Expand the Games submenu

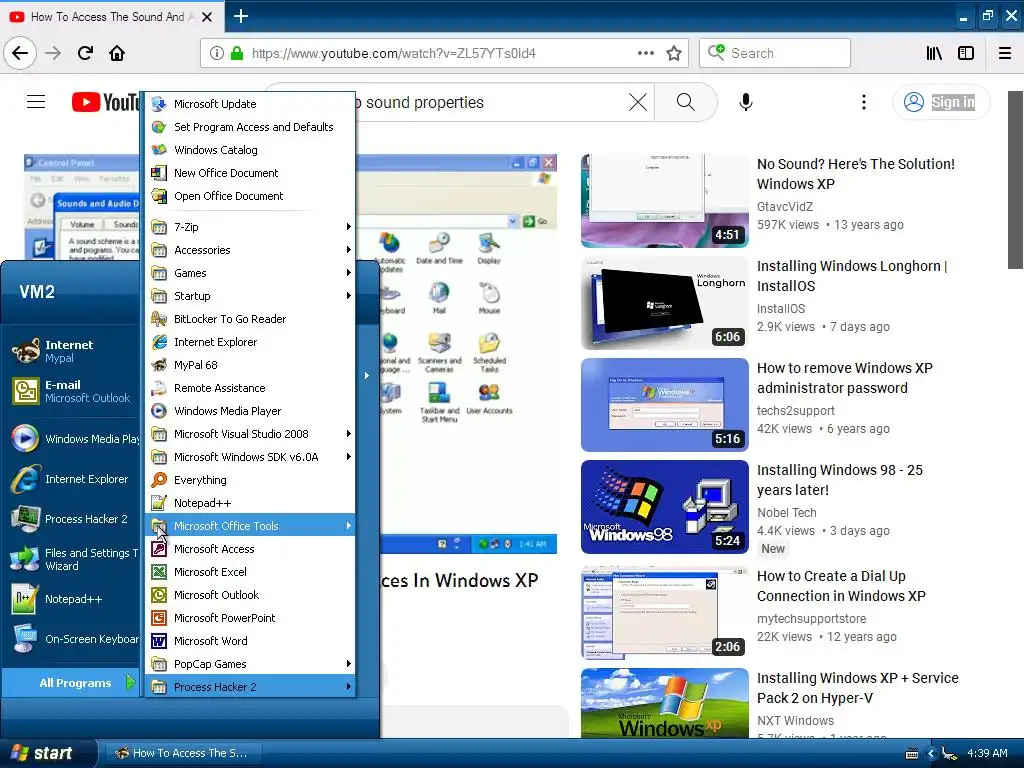click(250, 272)
